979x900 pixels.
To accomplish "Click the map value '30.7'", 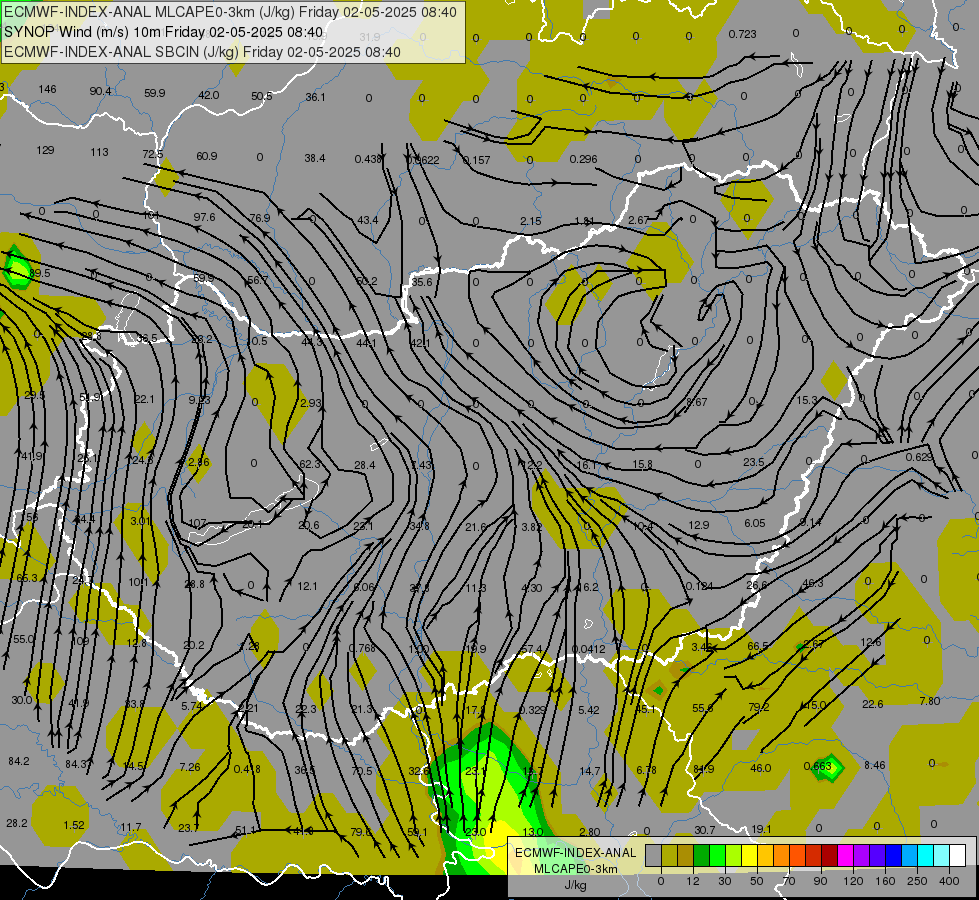I will click(x=704, y=830).
